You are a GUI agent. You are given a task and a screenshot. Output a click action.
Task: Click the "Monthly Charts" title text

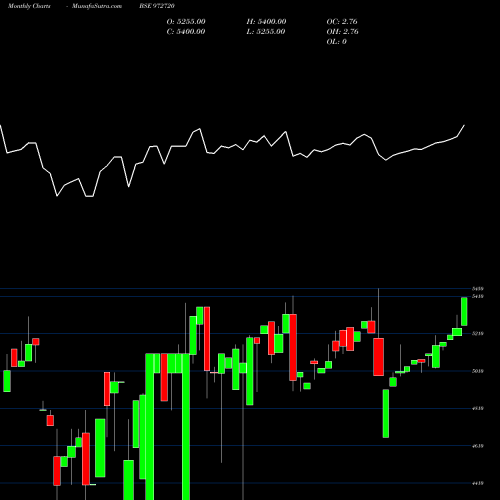pyautogui.click(x=29, y=6)
